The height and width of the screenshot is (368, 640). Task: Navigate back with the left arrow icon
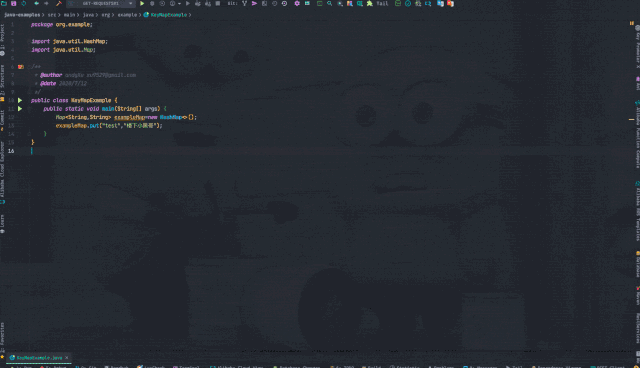(36, 3)
